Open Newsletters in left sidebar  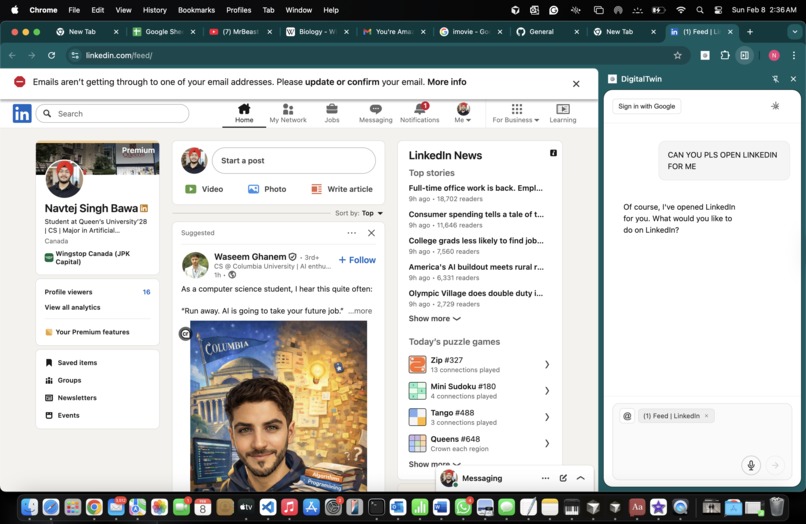[x=71, y=397]
